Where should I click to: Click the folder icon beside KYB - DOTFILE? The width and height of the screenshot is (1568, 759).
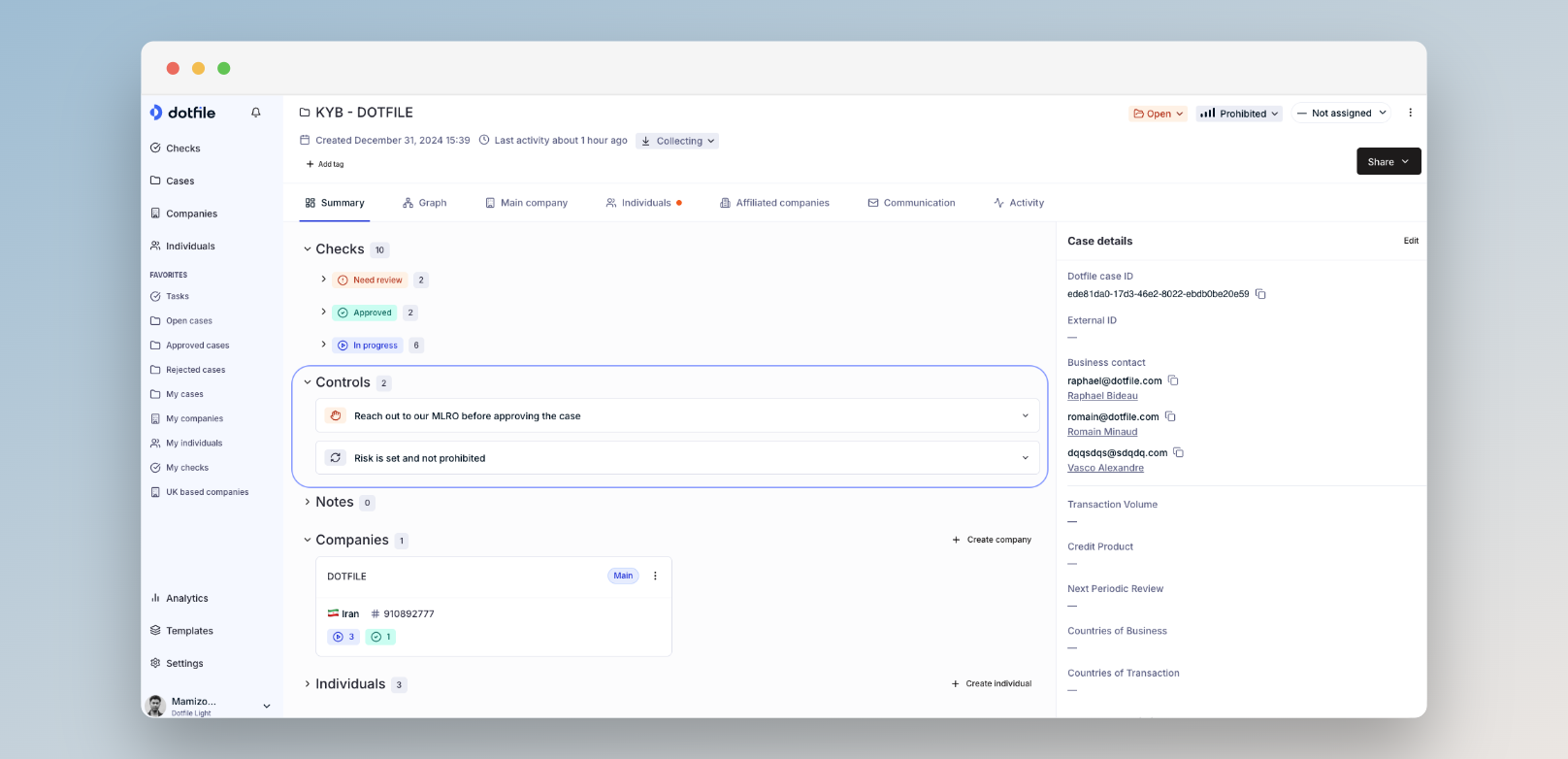point(305,113)
